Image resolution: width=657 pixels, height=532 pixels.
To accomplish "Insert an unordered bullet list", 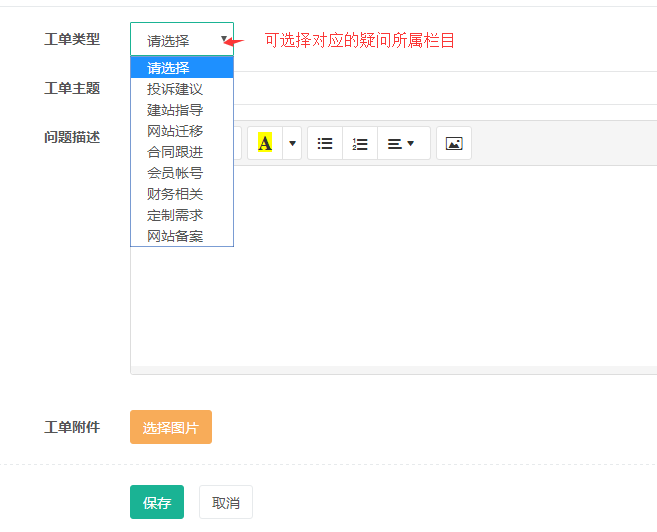I will point(325,143).
